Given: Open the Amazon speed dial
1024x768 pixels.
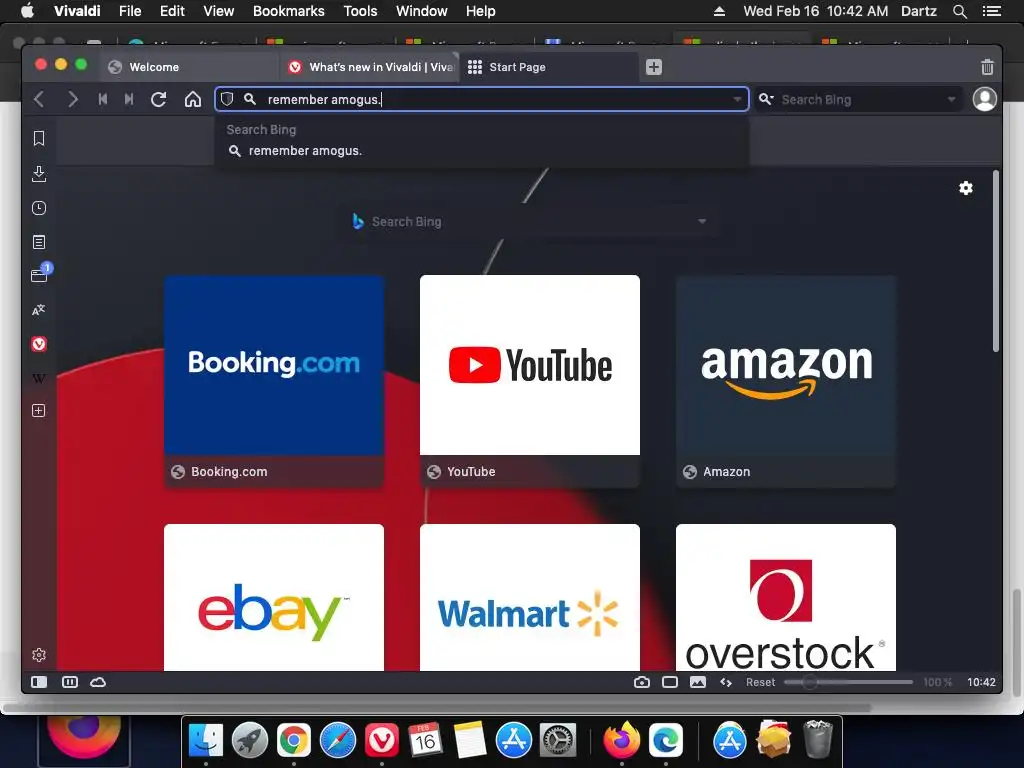Looking at the screenshot, I should point(786,381).
